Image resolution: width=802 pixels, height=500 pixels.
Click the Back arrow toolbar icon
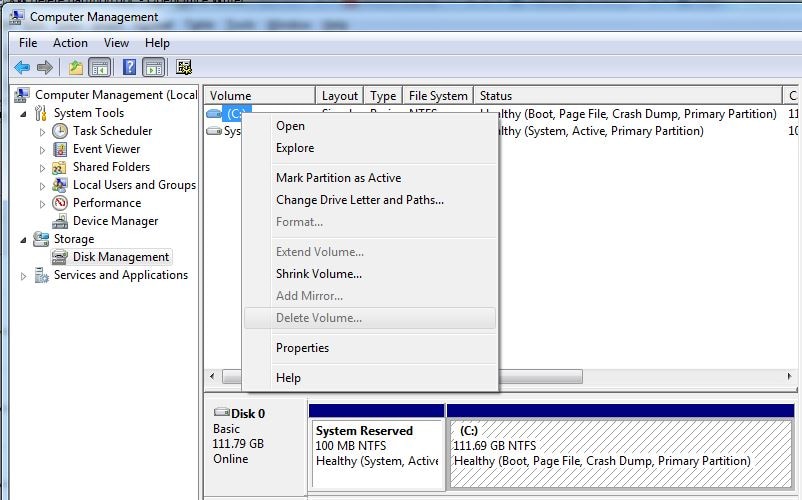(x=22, y=67)
